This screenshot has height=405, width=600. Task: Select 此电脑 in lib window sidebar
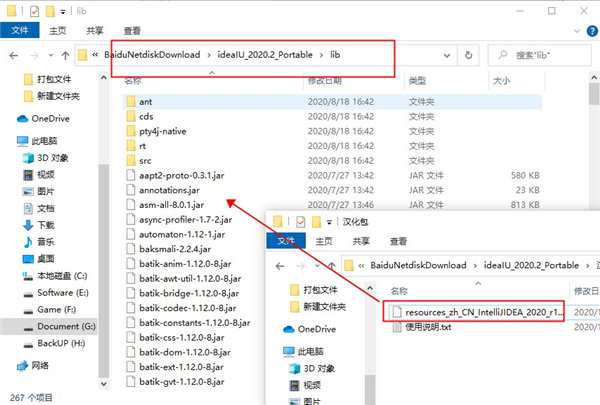(x=44, y=141)
